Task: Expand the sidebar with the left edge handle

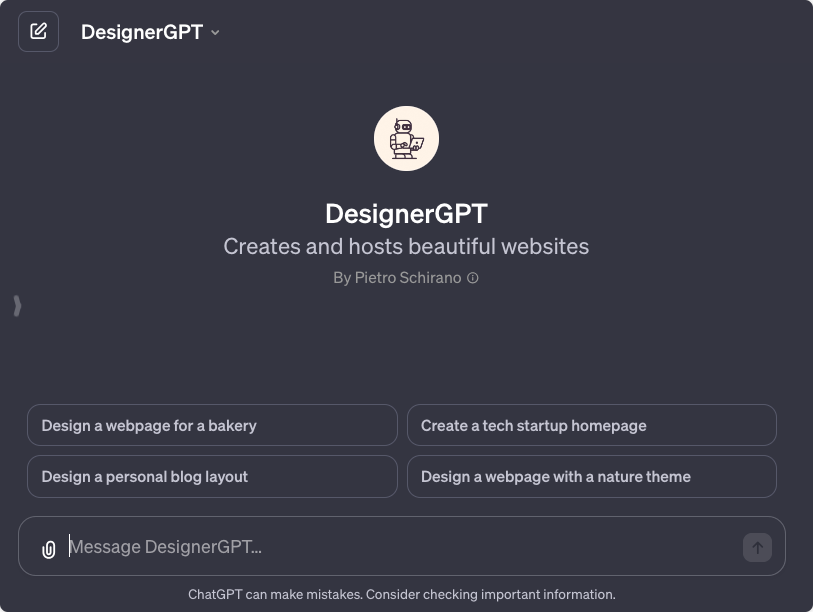Action: click(x=16, y=306)
